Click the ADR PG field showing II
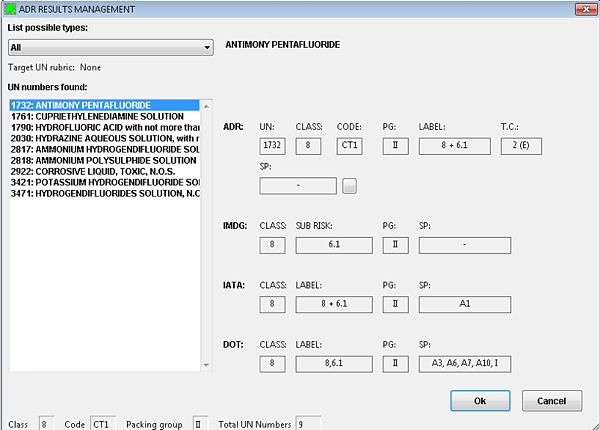The image size is (600, 430). [x=395, y=146]
